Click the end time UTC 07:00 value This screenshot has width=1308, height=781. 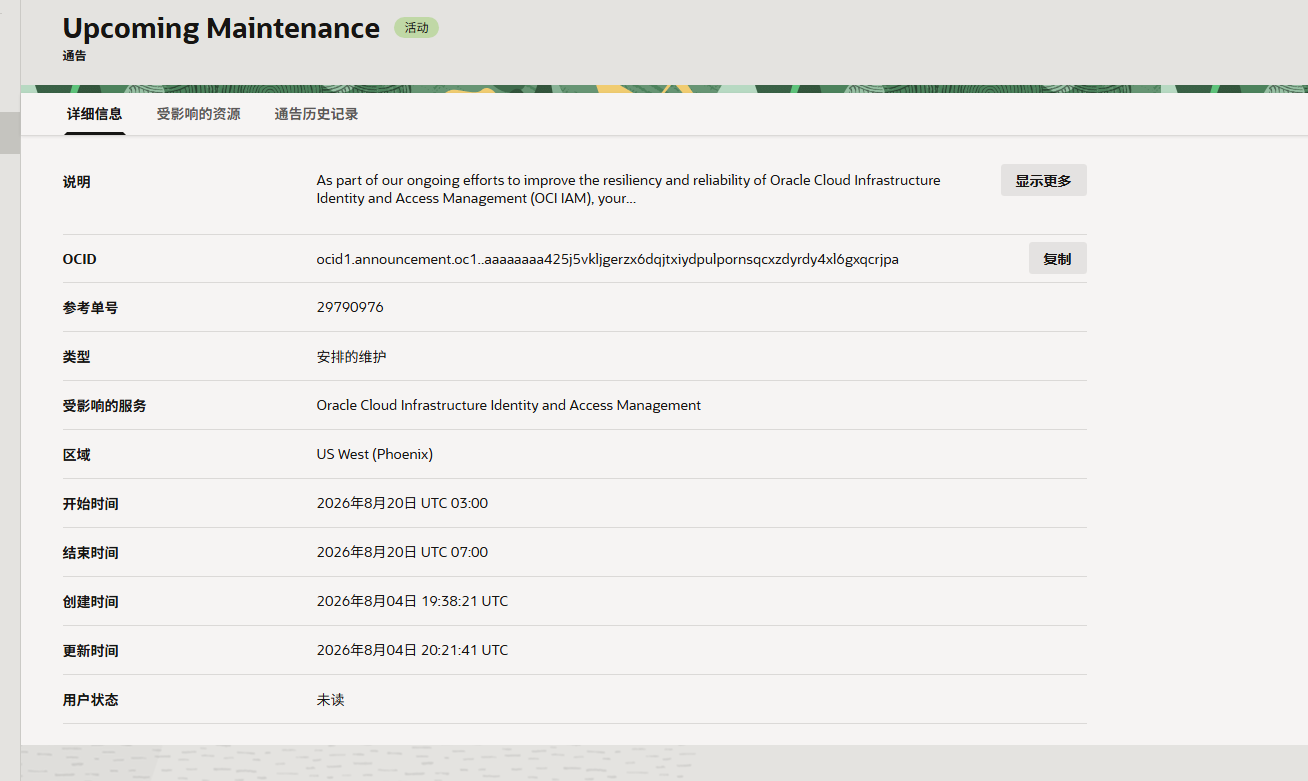(x=402, y=552)
